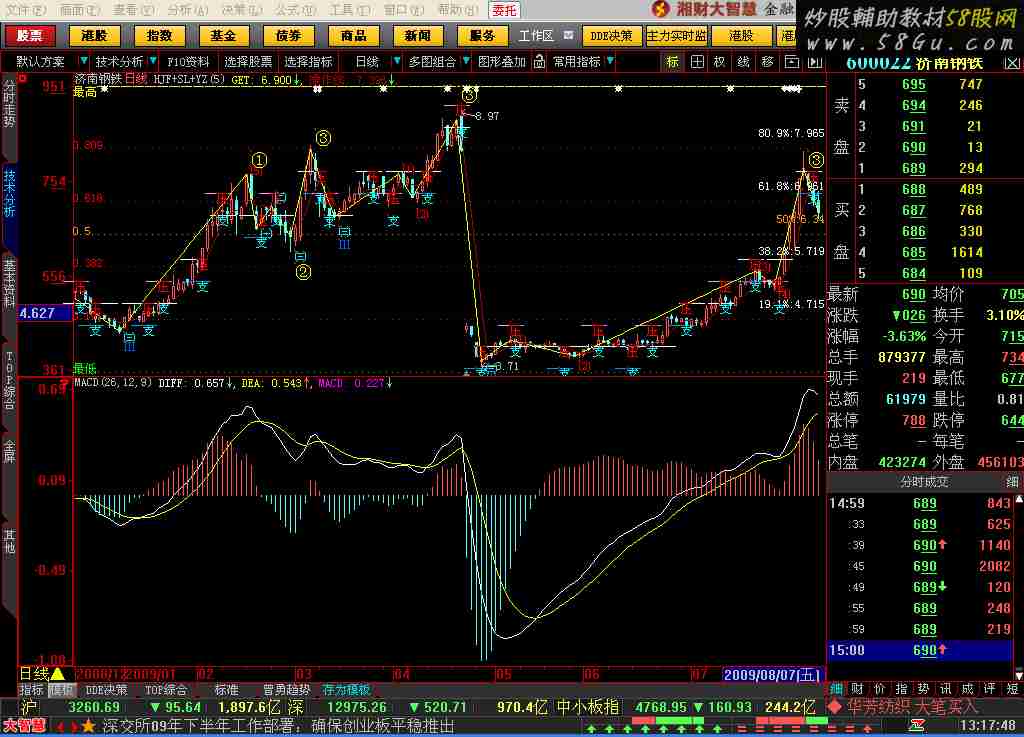Click the 主力实时监 button
Viewport: 1024px width, 737px height.
[x=676, y=35]
